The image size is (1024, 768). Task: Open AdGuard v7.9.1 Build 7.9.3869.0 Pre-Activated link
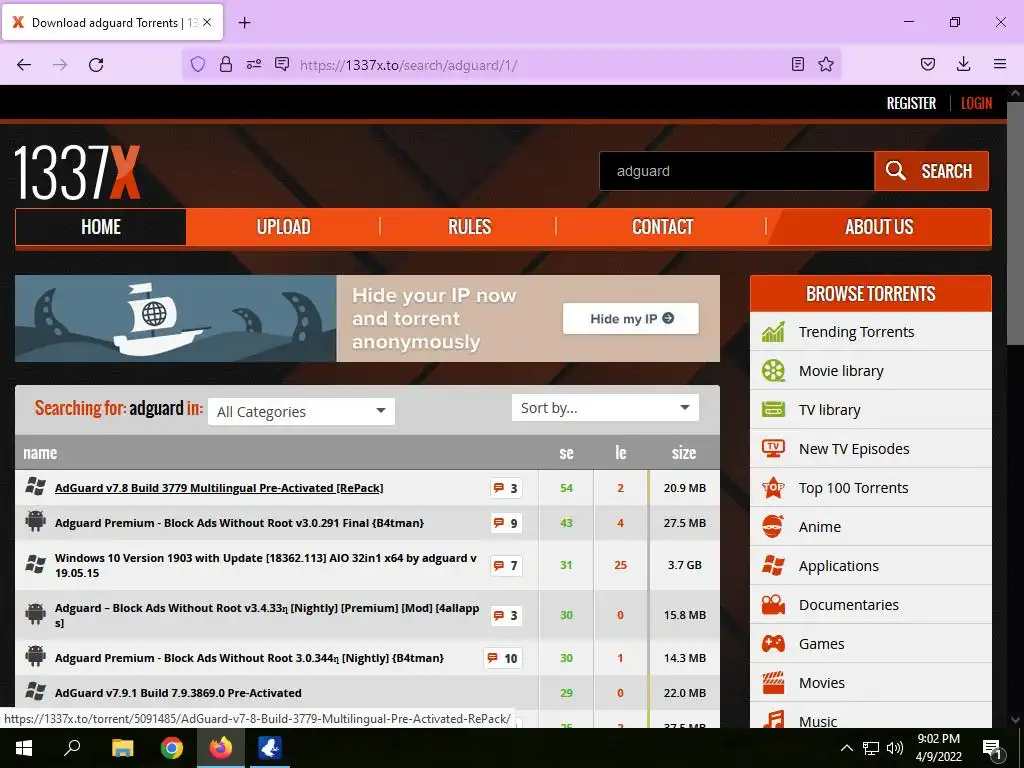[x=178, y=693]
